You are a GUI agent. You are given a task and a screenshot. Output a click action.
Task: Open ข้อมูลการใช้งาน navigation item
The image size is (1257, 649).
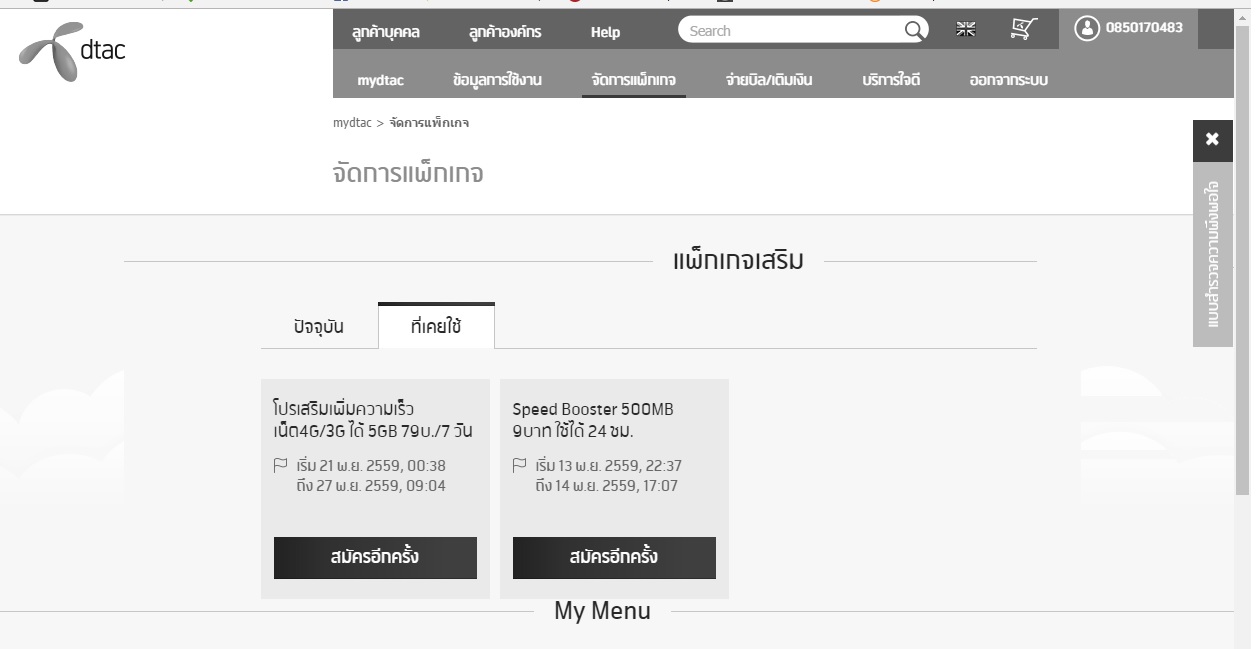point(497,80)
